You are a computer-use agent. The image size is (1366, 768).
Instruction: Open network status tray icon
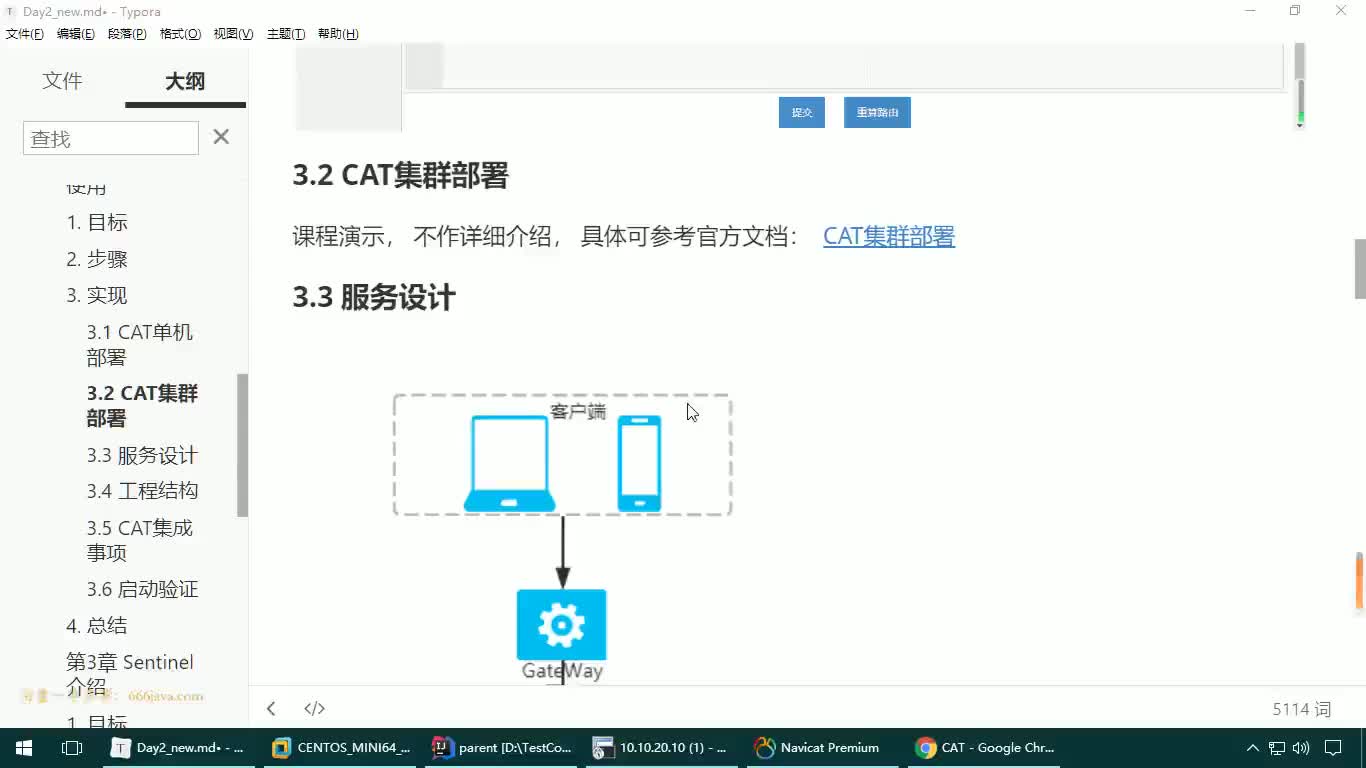[x=1277, y=748]
